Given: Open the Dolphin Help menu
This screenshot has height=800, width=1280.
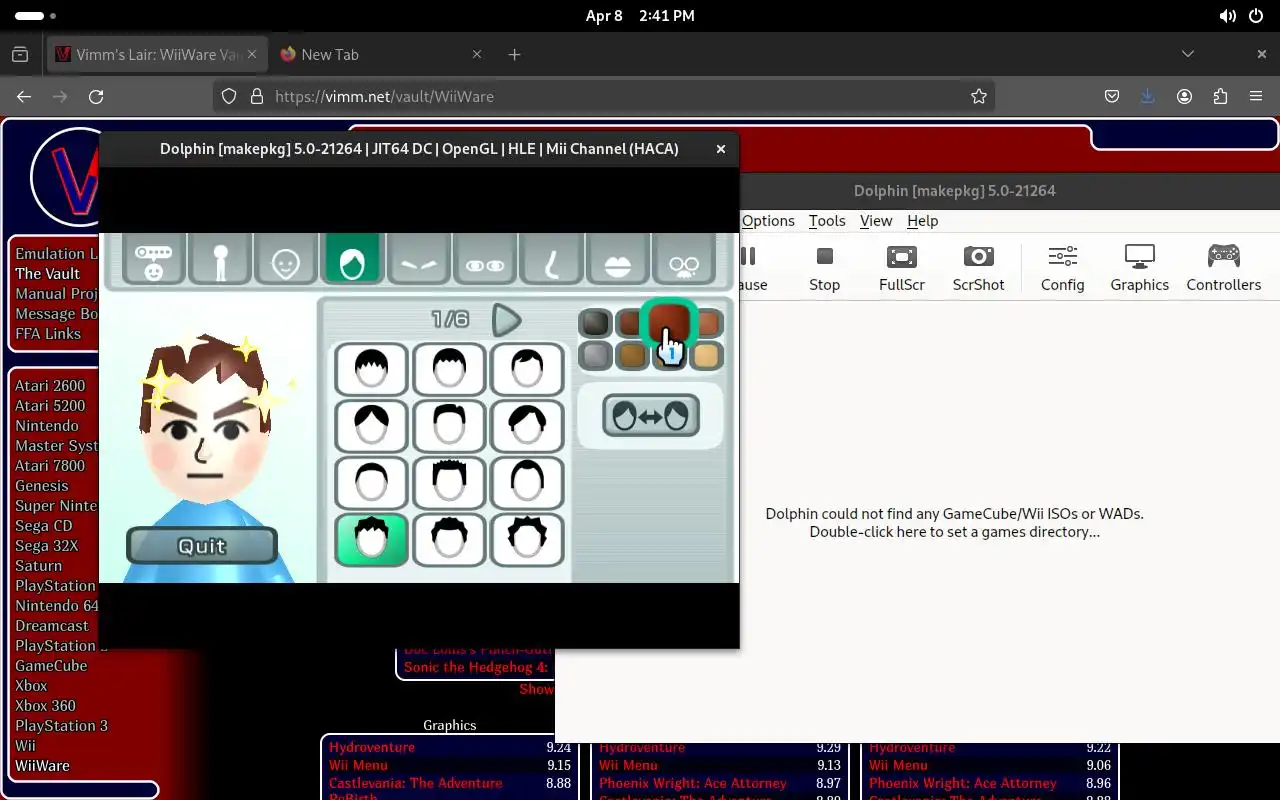Looking at the screenshot, I should tap(922, 221).
